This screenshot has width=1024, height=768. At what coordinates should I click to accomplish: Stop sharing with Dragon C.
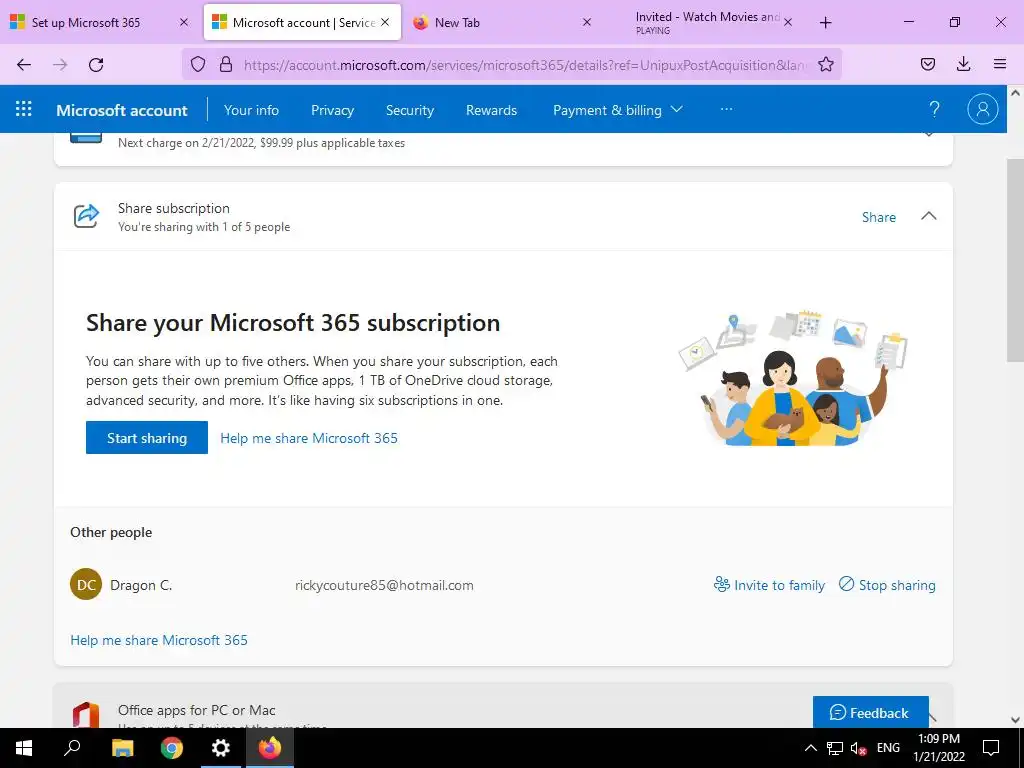click(887, 584)
